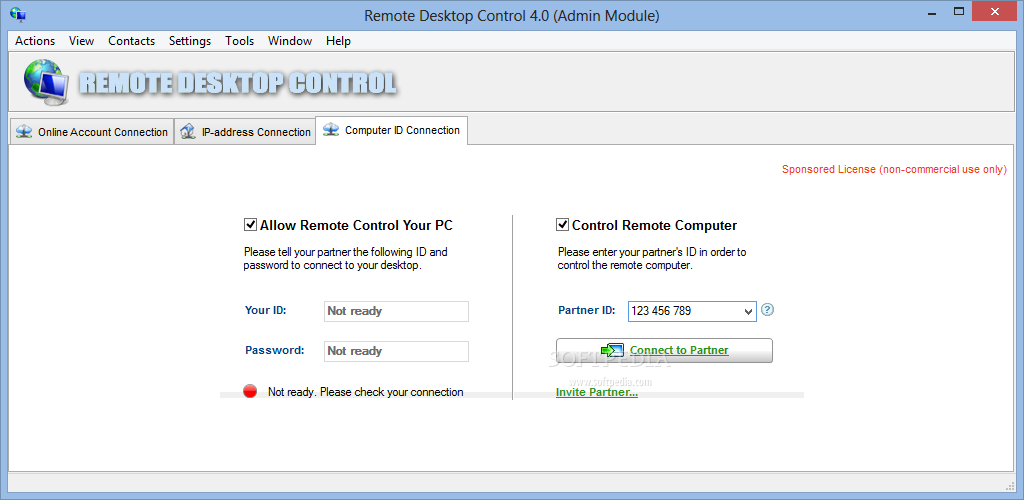Image resolution: width=1024 pixels, height=500 pixels.
Task: Click the 'Password:' label
Action: [275, 350]
